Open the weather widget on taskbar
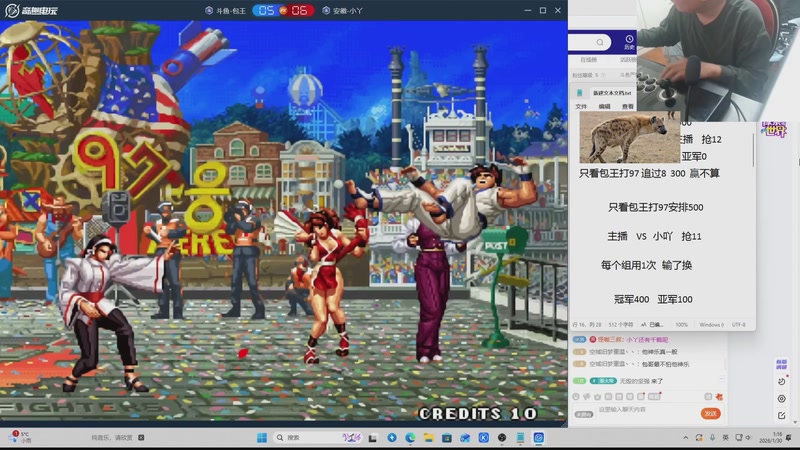 (20, 437)
